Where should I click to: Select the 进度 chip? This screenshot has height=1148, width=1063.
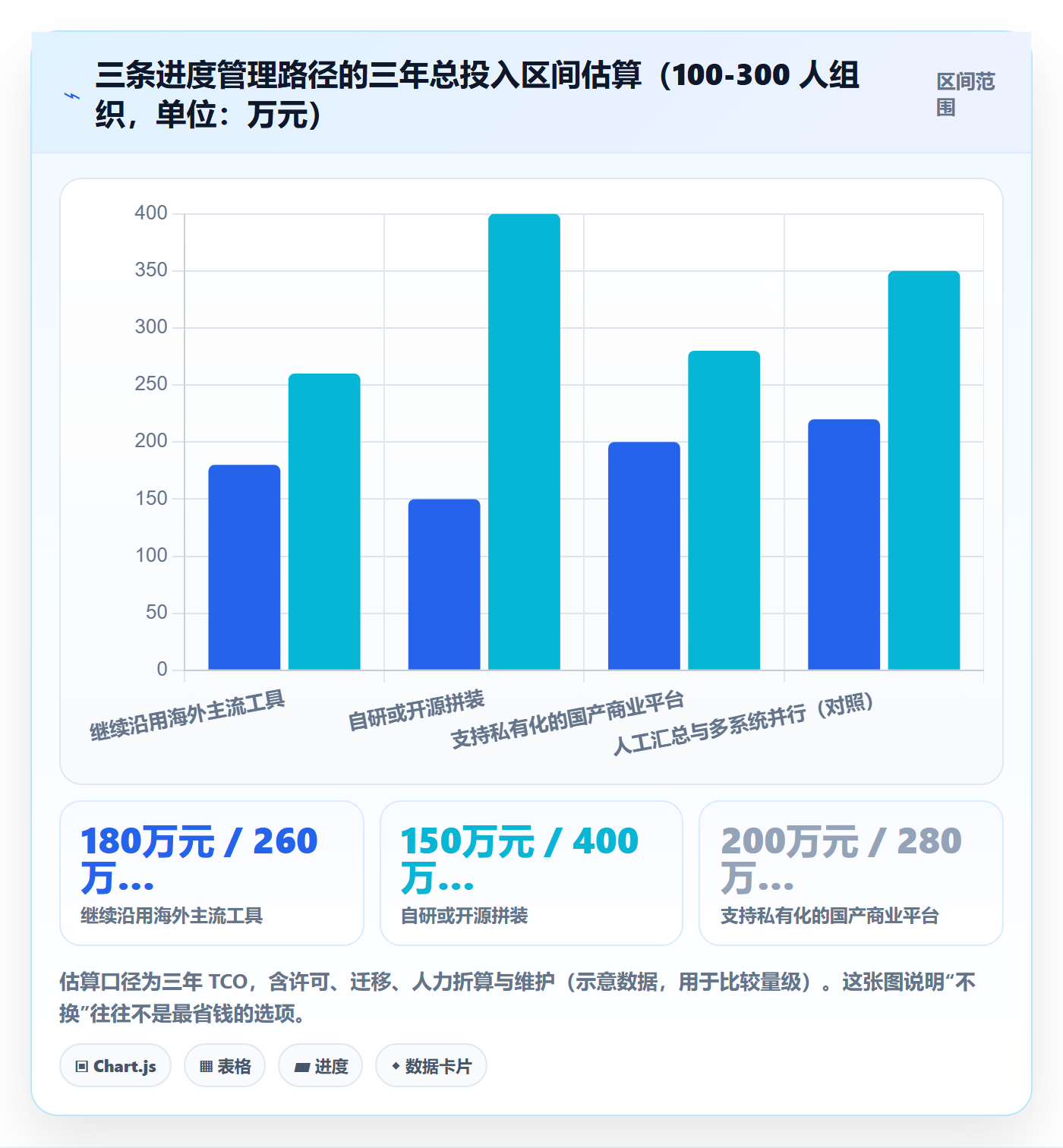320,1066
